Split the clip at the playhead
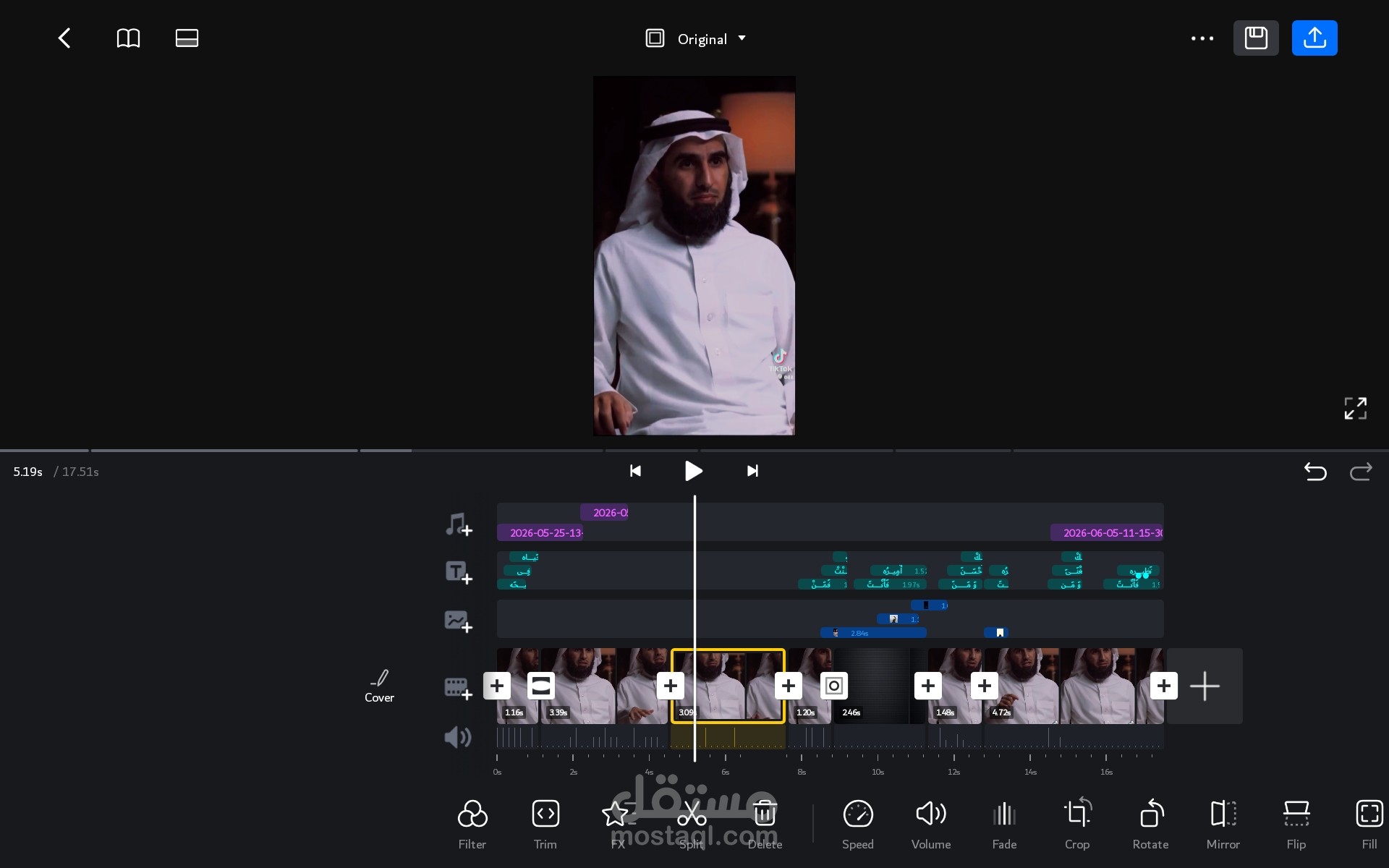 (692, 825)
